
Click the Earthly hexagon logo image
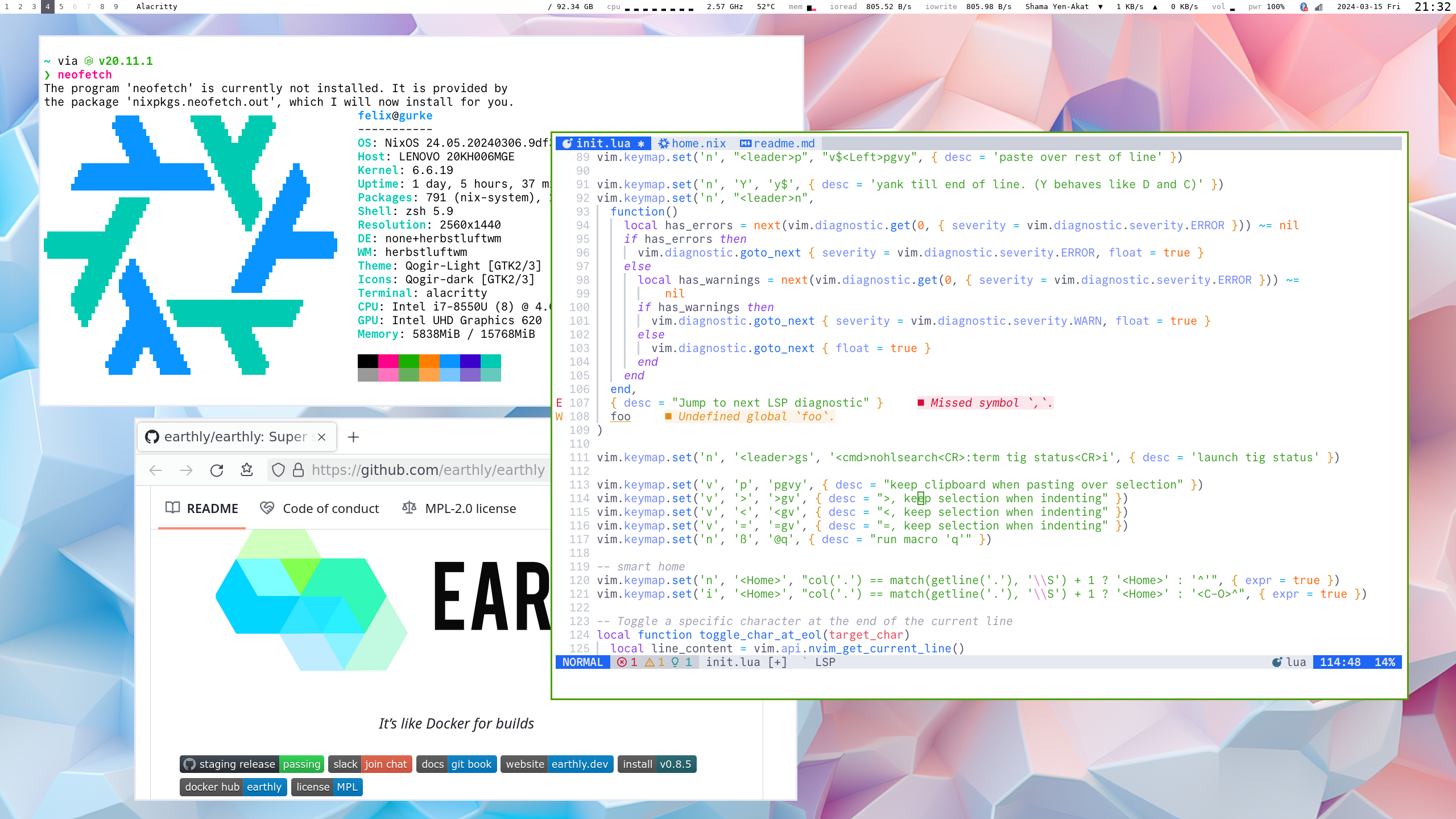point(311,600)
